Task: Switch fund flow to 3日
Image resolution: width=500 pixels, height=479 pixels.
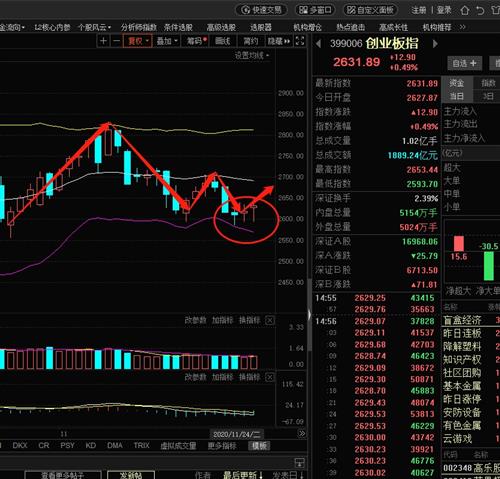Action: [487, 96]
